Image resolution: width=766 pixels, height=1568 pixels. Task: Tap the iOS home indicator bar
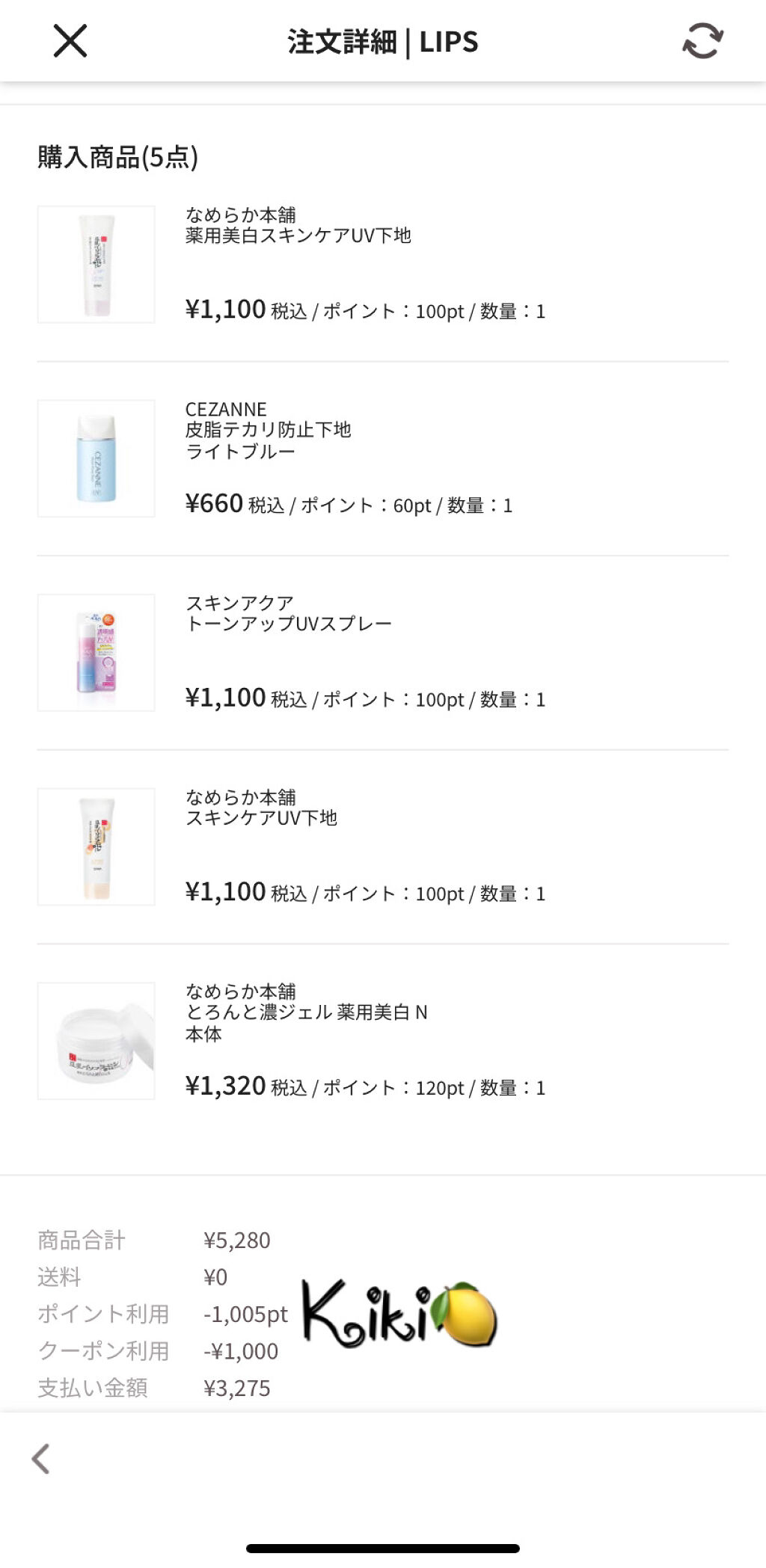[x=383, y=1549]
